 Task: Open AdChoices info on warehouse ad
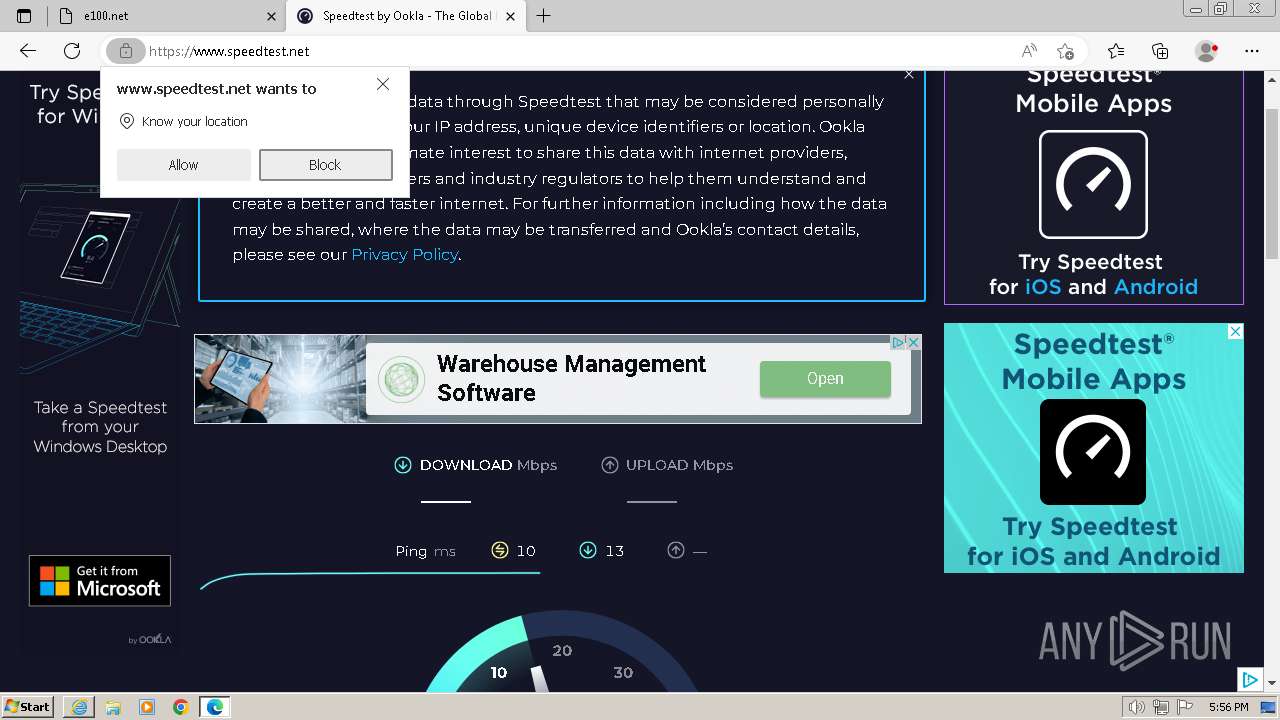tap(899, 343)
